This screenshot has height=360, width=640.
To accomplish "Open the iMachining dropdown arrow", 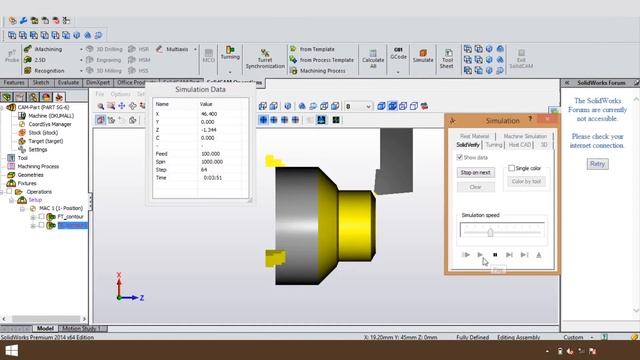I will tap(81, 49).
